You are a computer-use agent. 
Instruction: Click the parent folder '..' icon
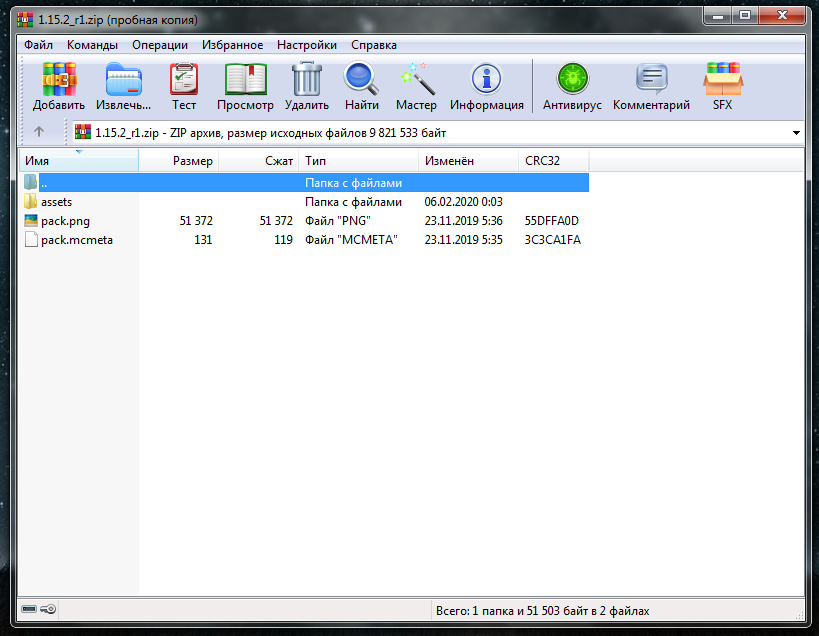tap(31, 182)
